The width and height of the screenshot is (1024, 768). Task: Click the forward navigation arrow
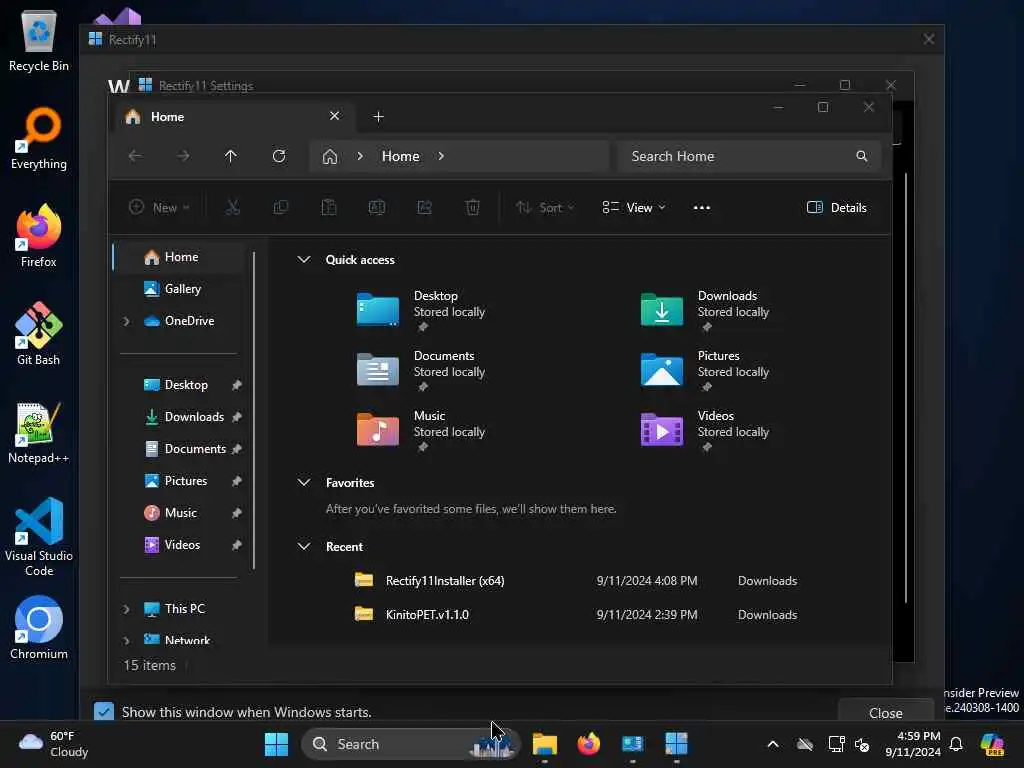pos(184,156)
